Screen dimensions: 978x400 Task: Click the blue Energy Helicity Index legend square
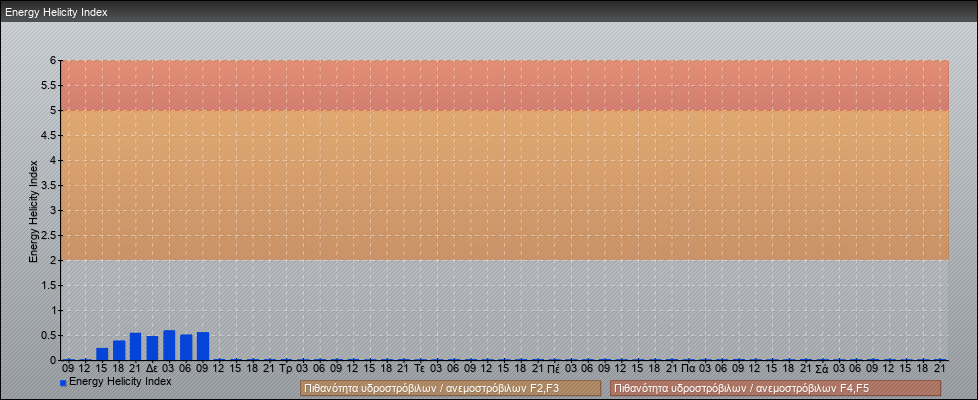pyautogui.click(x=63, y=383)
